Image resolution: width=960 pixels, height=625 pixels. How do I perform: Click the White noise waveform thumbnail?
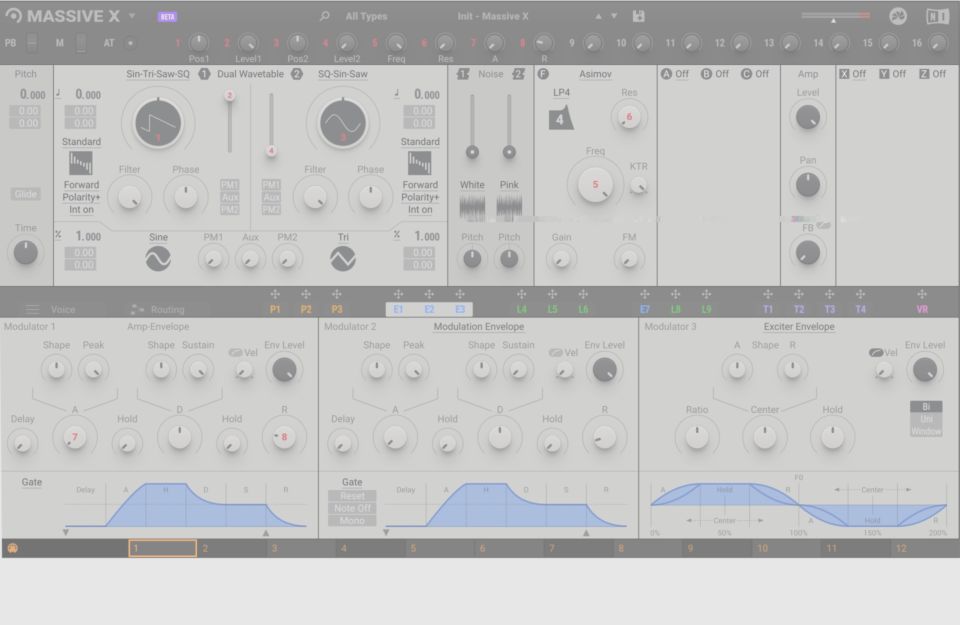472,207
